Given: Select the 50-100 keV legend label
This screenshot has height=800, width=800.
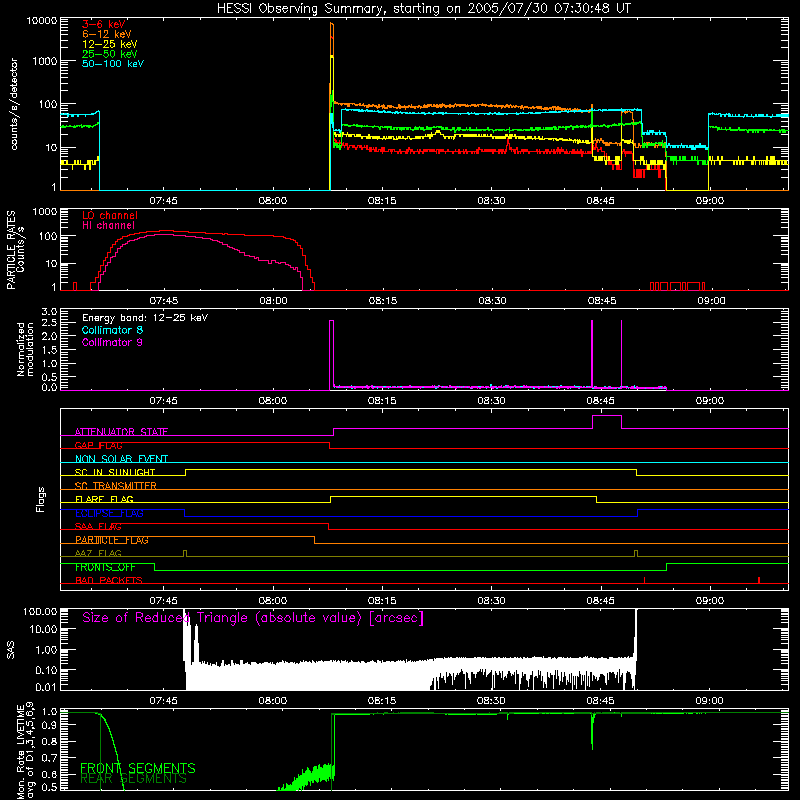Looking at the screenshot, I should (x=113, y=63).
